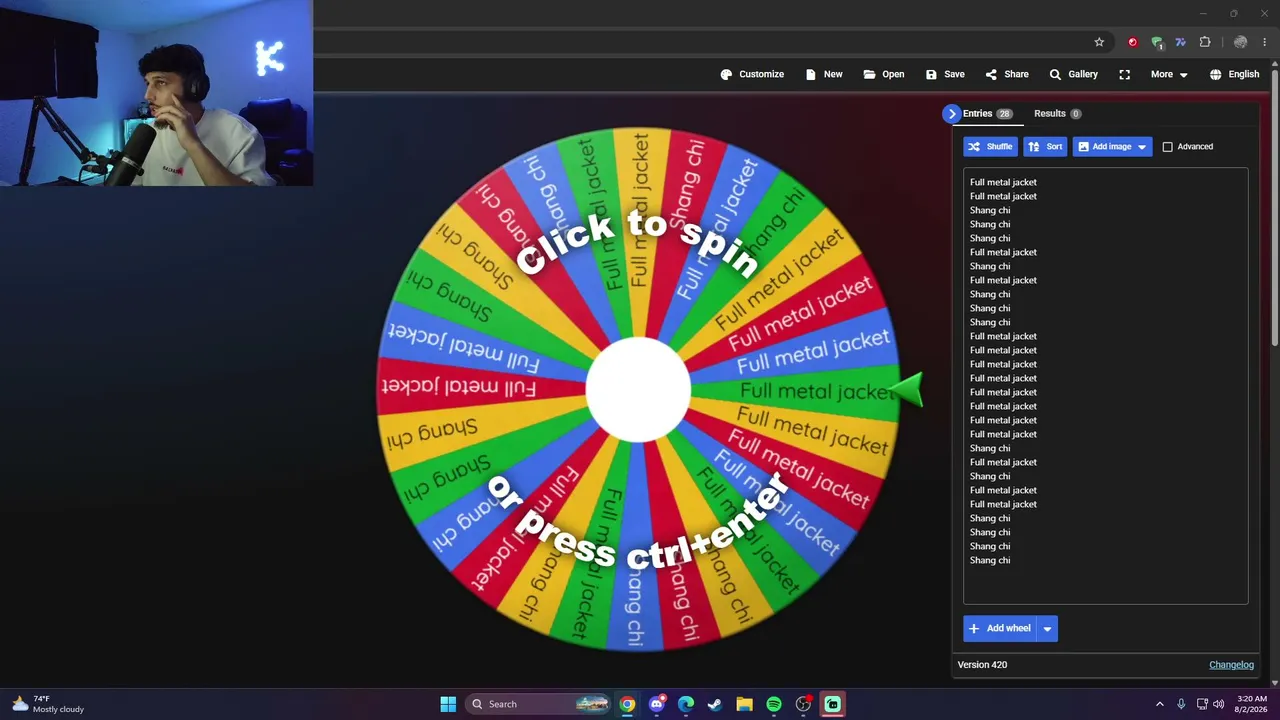Open the green shield extension with badge

tap(1157, 42)
